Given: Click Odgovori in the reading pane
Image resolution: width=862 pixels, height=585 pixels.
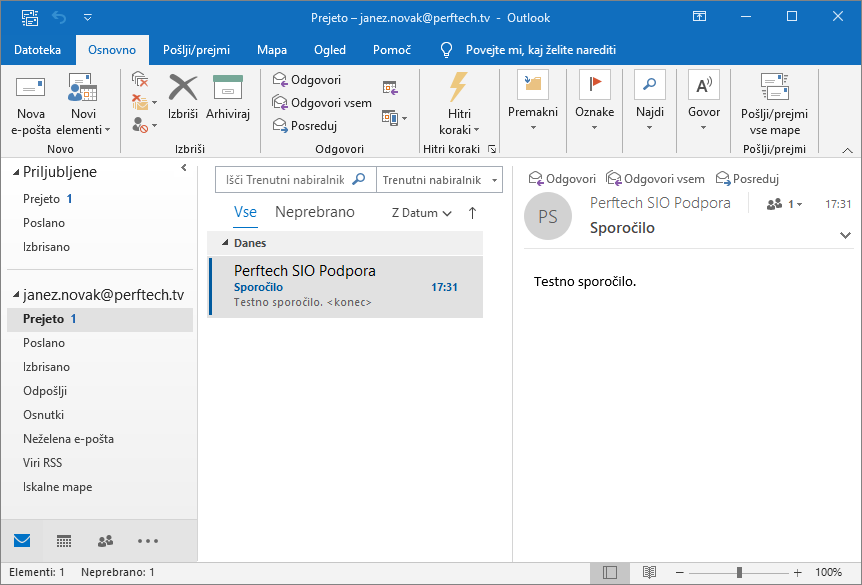Looking at the screenshot, I should pyautogui.click(x=562, y=179).
